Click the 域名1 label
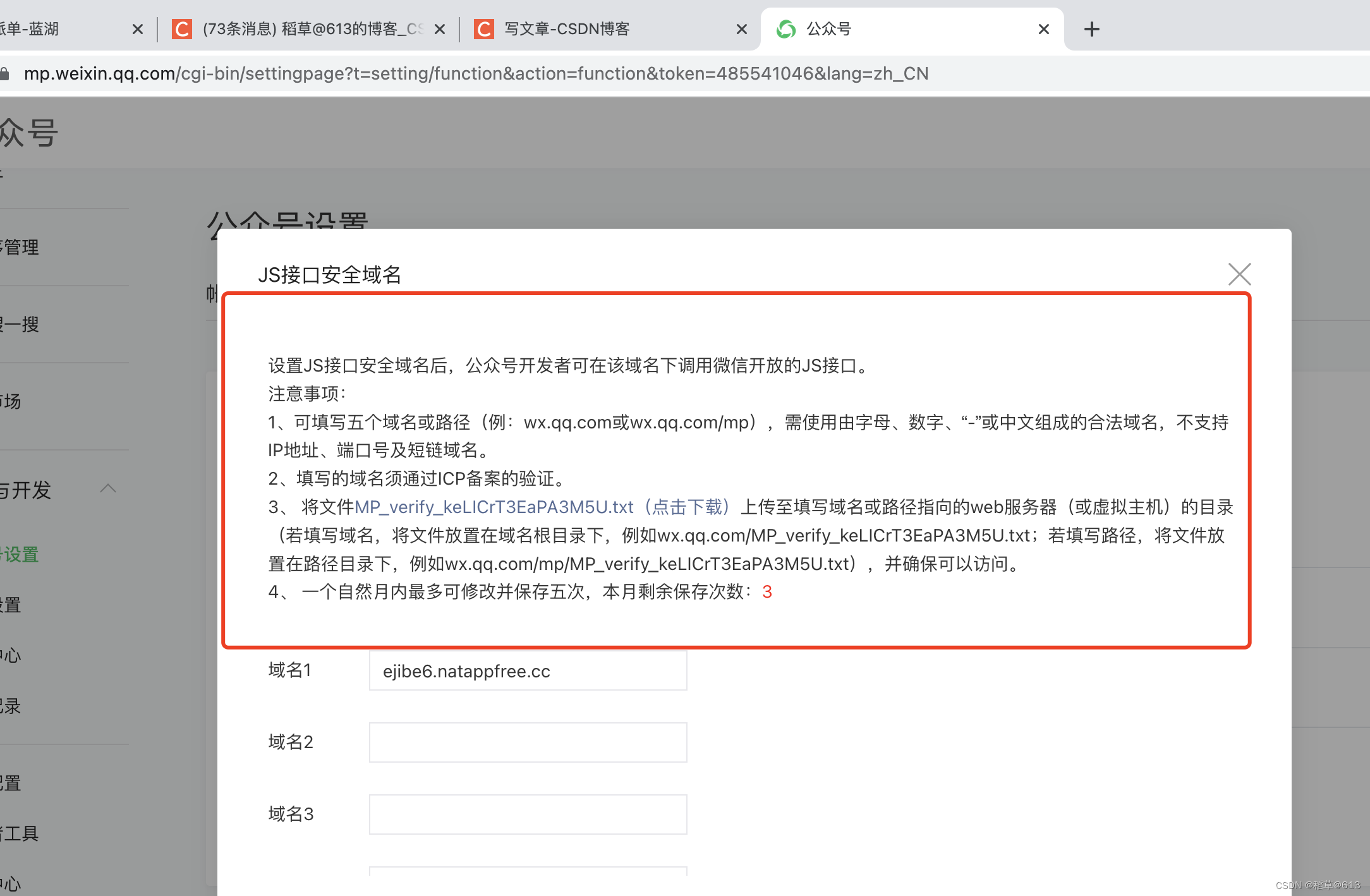 (x=290, y=670)
